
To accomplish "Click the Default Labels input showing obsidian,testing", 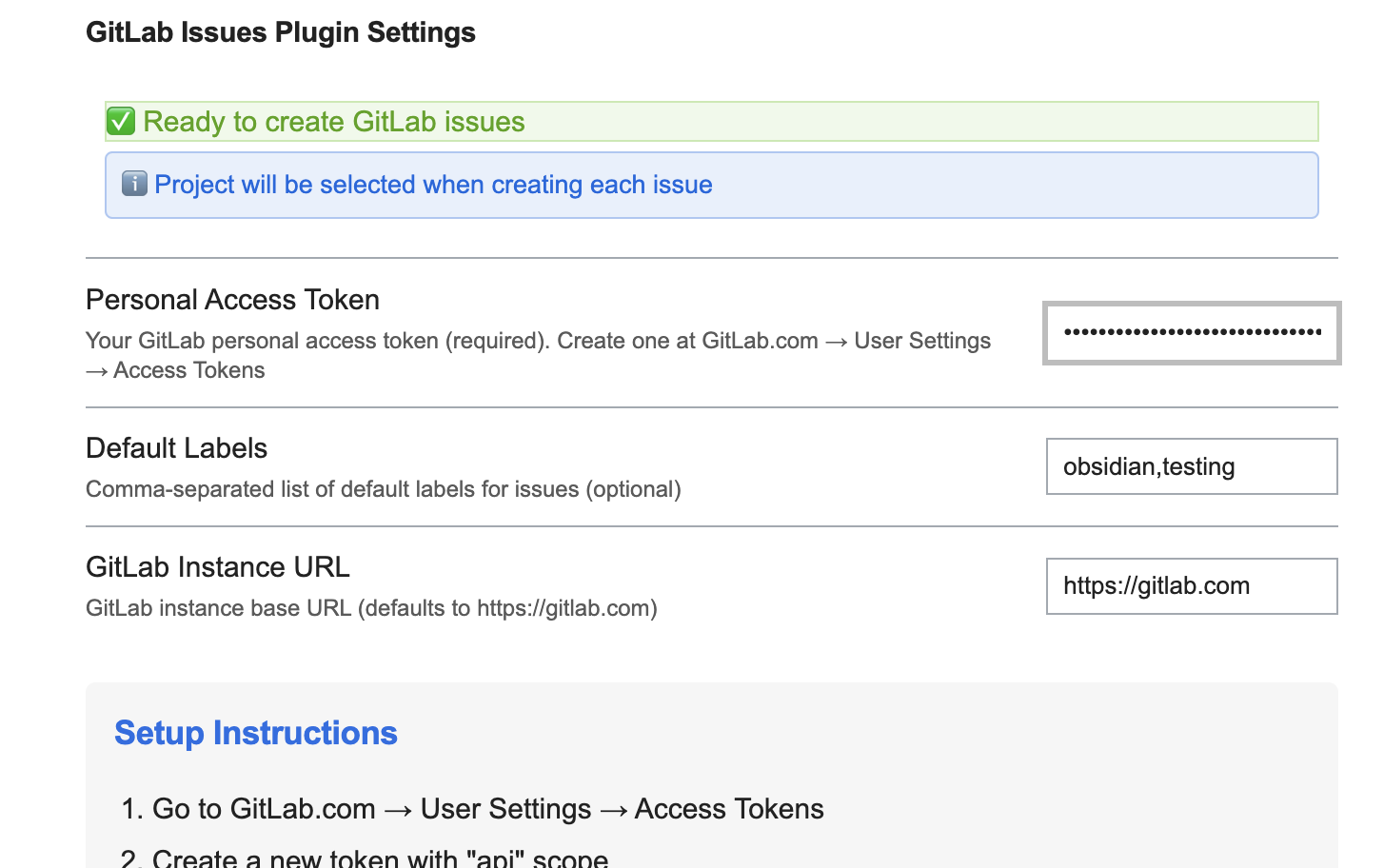I will 1191,466.
